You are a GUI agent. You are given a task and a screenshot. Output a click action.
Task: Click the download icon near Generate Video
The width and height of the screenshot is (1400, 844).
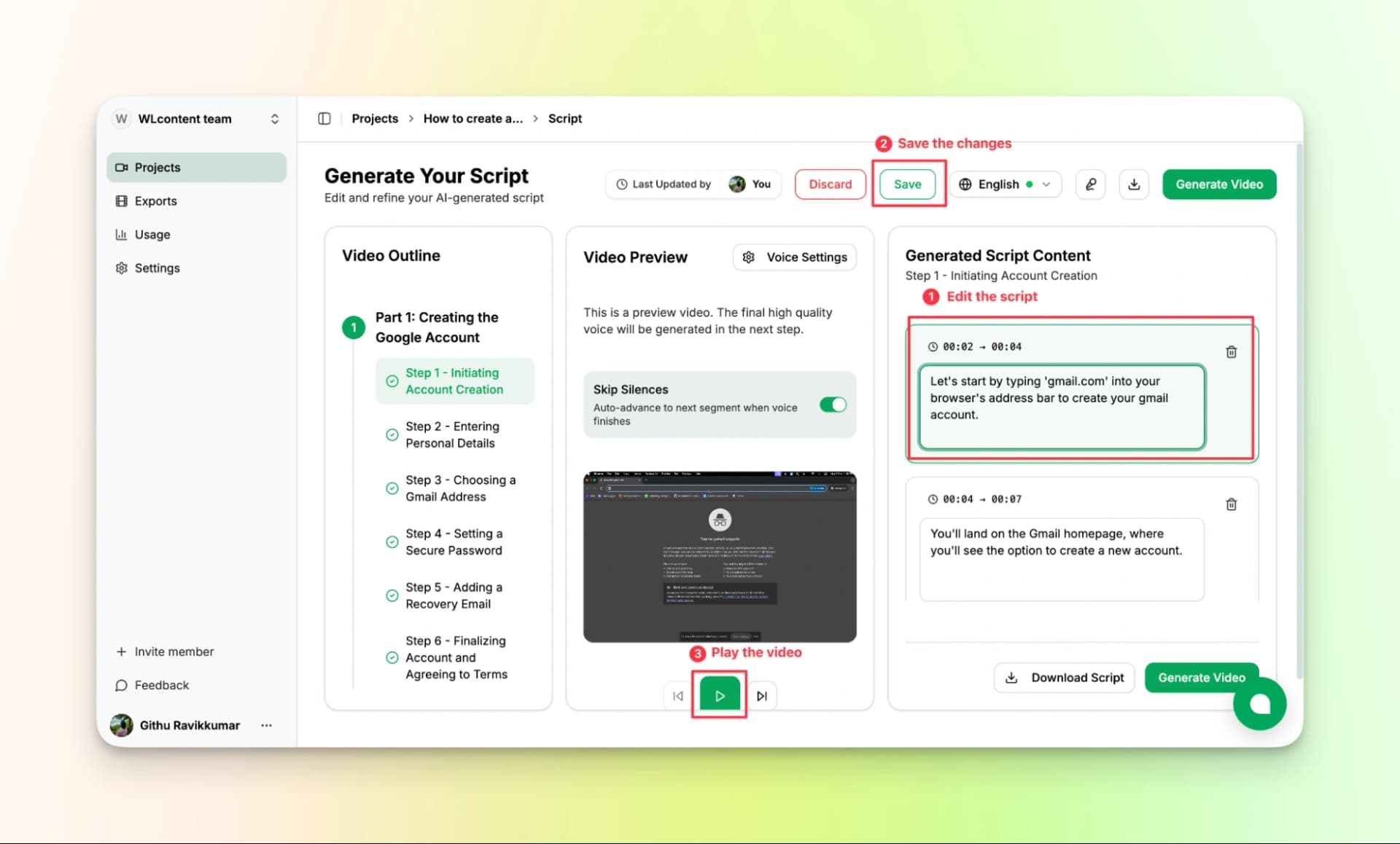(1133, 184)
